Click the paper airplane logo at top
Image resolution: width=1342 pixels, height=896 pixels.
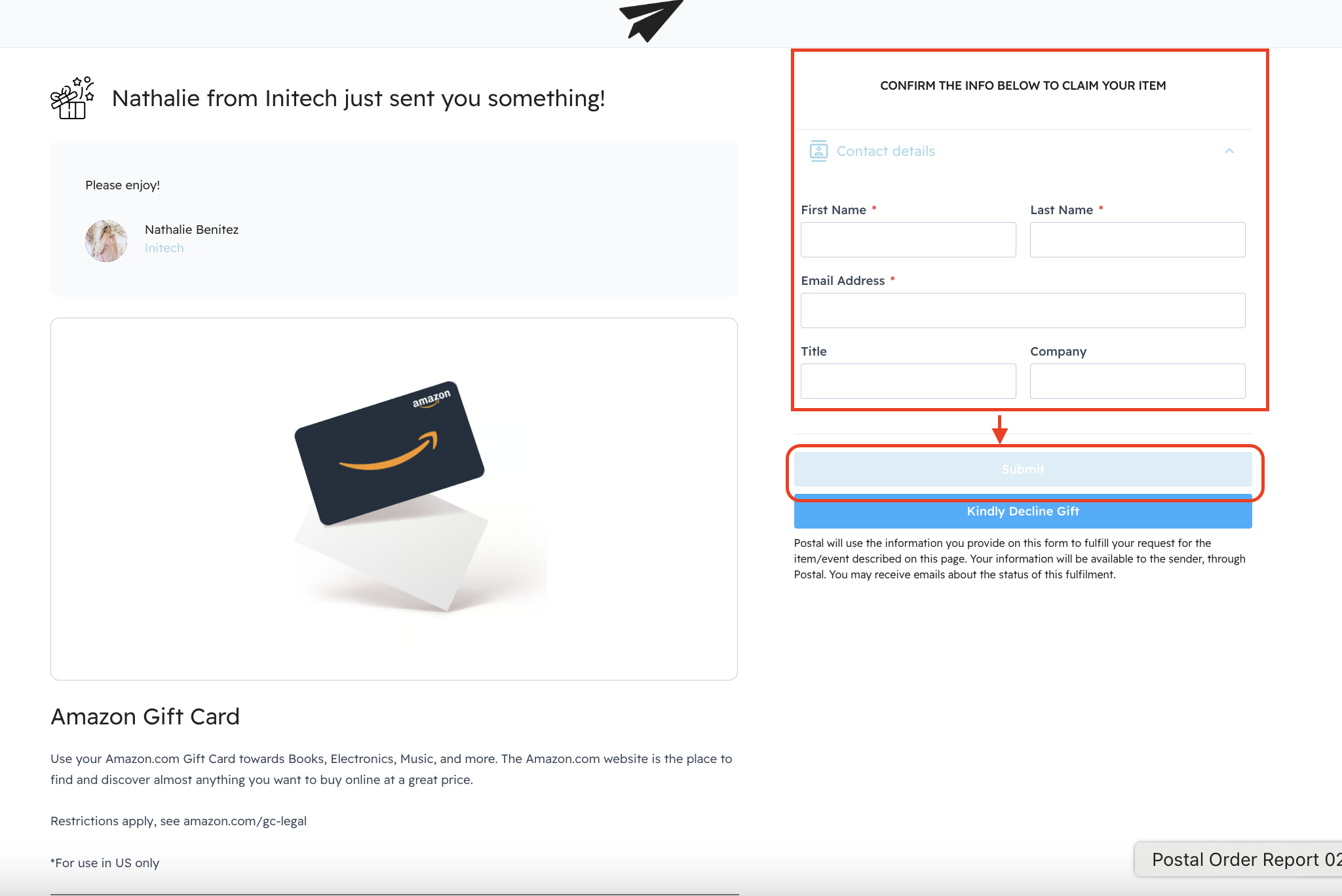[x=651, y=20]
